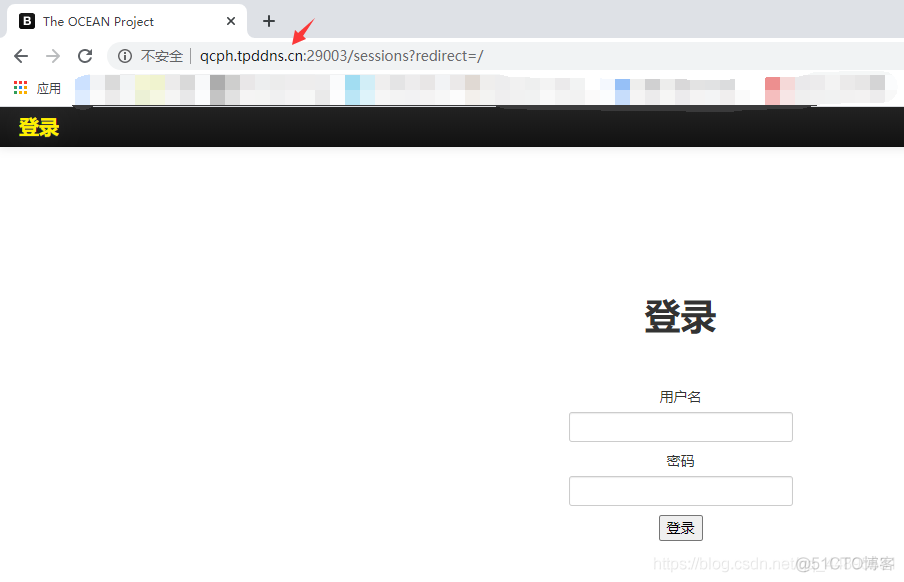
Task: Click the 用户名 field label
Action: point(680,396)
